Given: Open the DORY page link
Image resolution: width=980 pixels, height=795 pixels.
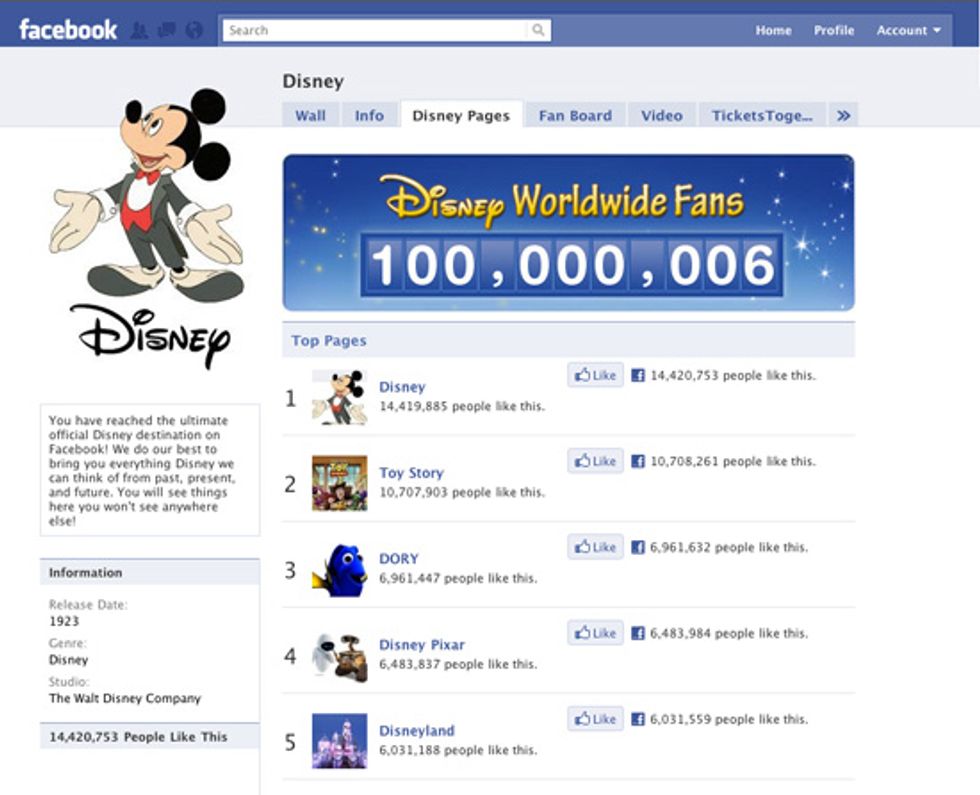Looking at the screenshot, I should [398, 559].
